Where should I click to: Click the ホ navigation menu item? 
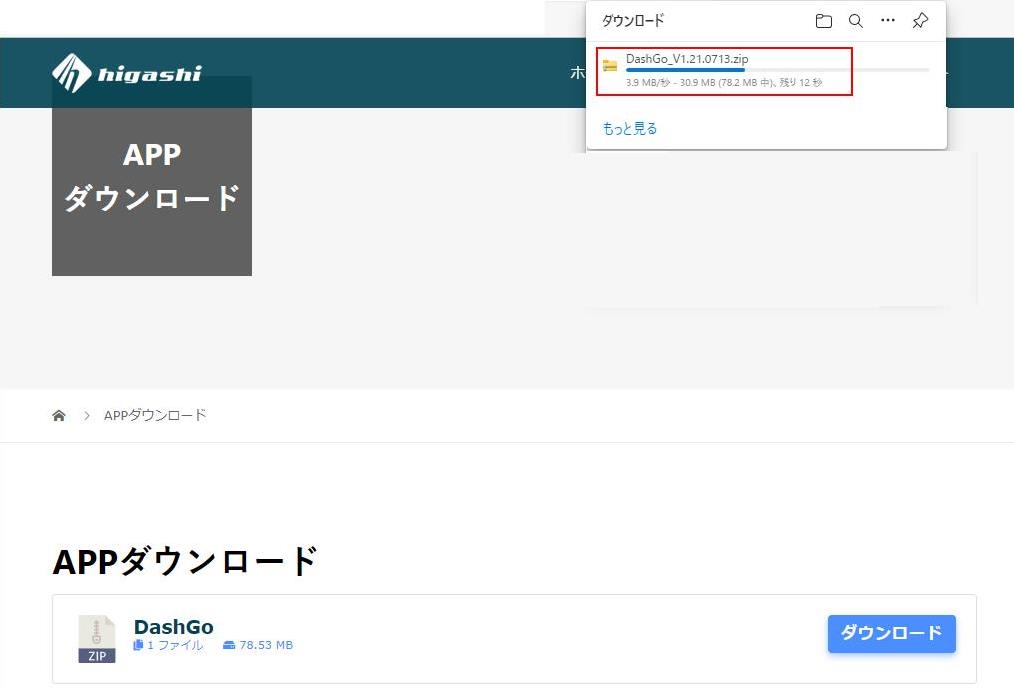pyautogui.click(x=577, y=72)
